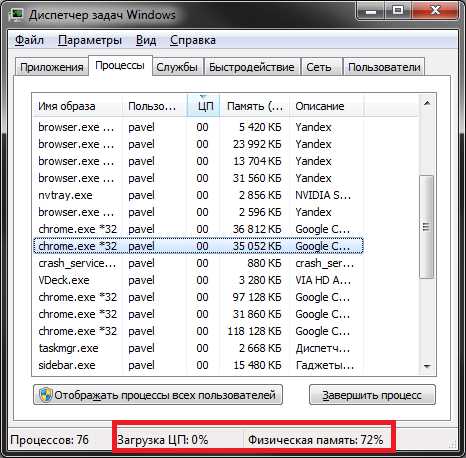This screenshot has height=458, width=466.
Task: Click the shield icon on show-all-users button
Action: coord(46,395)
